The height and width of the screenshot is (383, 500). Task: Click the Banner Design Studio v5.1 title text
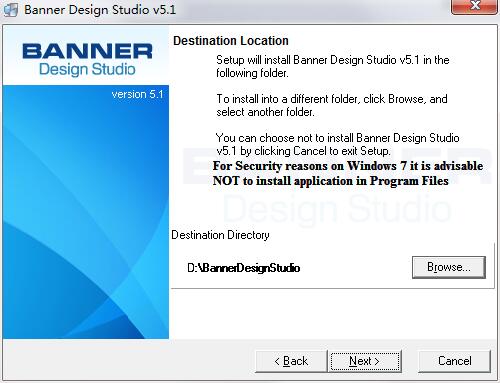point(100,10)
